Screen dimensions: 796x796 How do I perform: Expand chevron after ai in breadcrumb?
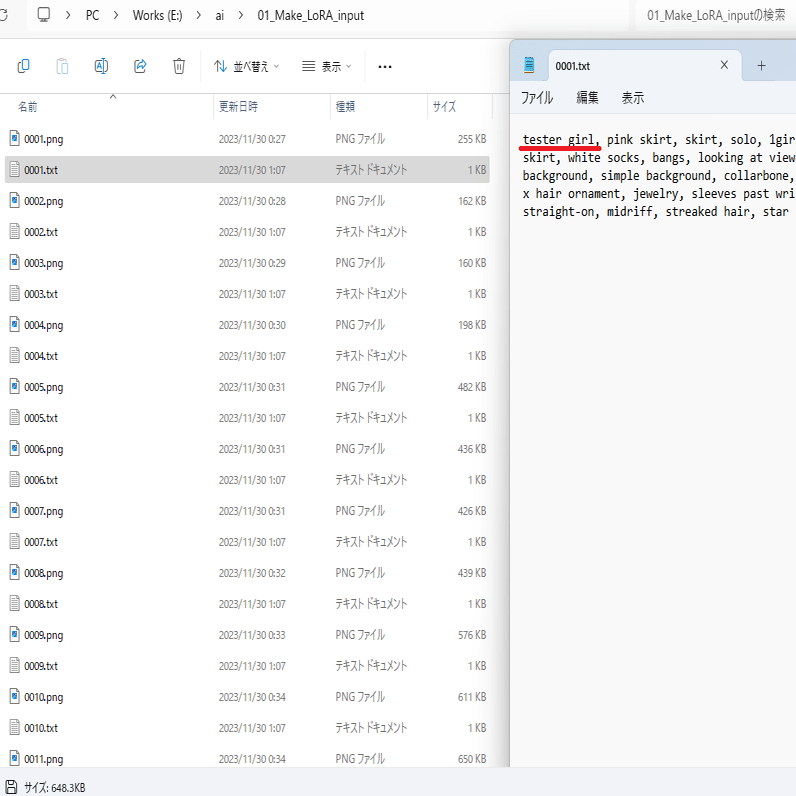point(241,15)
